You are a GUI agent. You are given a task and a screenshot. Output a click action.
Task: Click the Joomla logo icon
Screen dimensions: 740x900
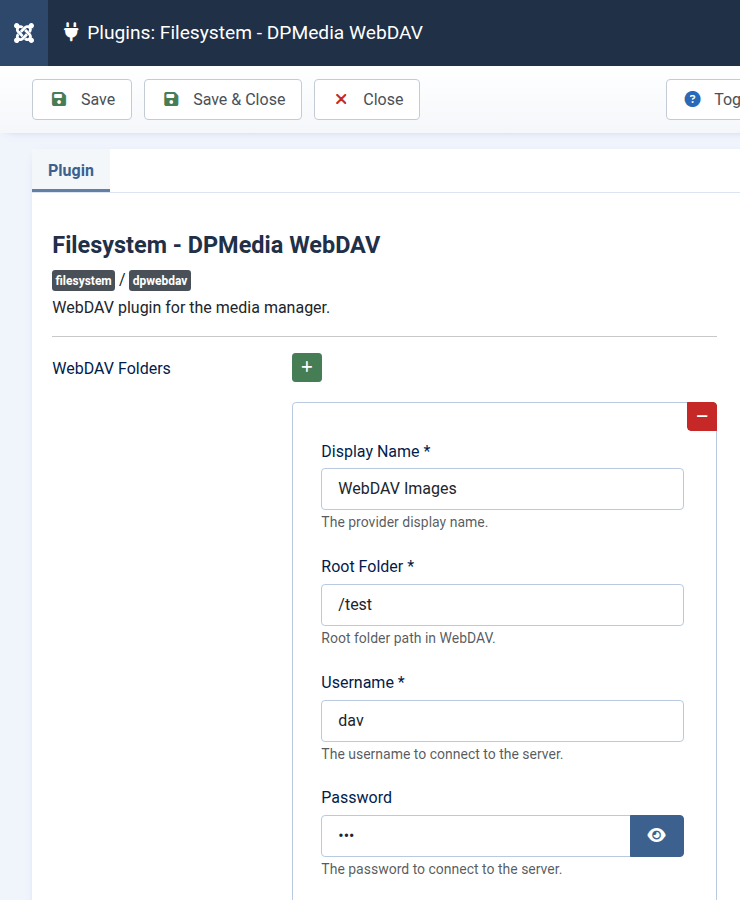25,33
